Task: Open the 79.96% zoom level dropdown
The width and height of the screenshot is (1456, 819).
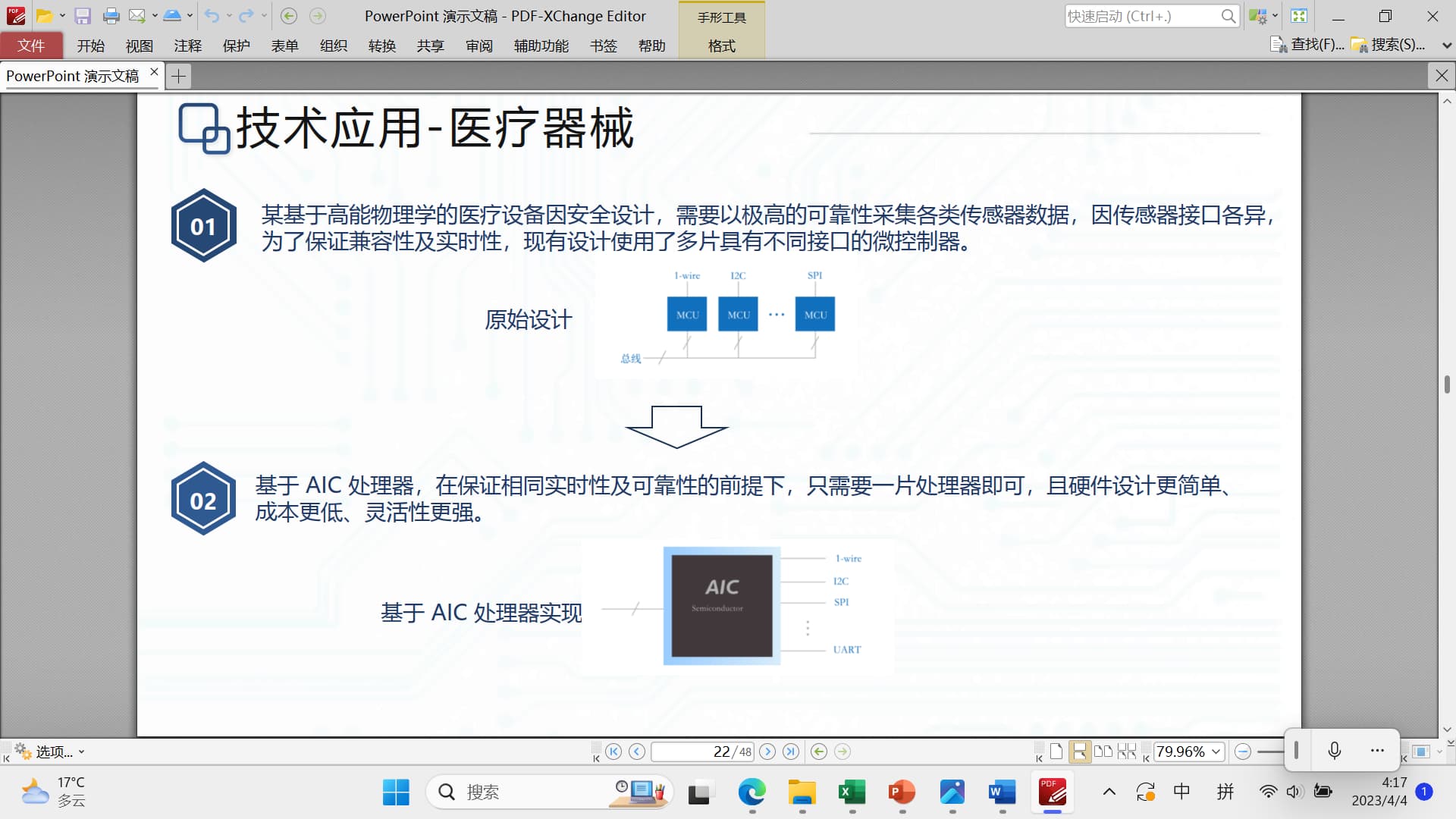Action: (1216, 752)
